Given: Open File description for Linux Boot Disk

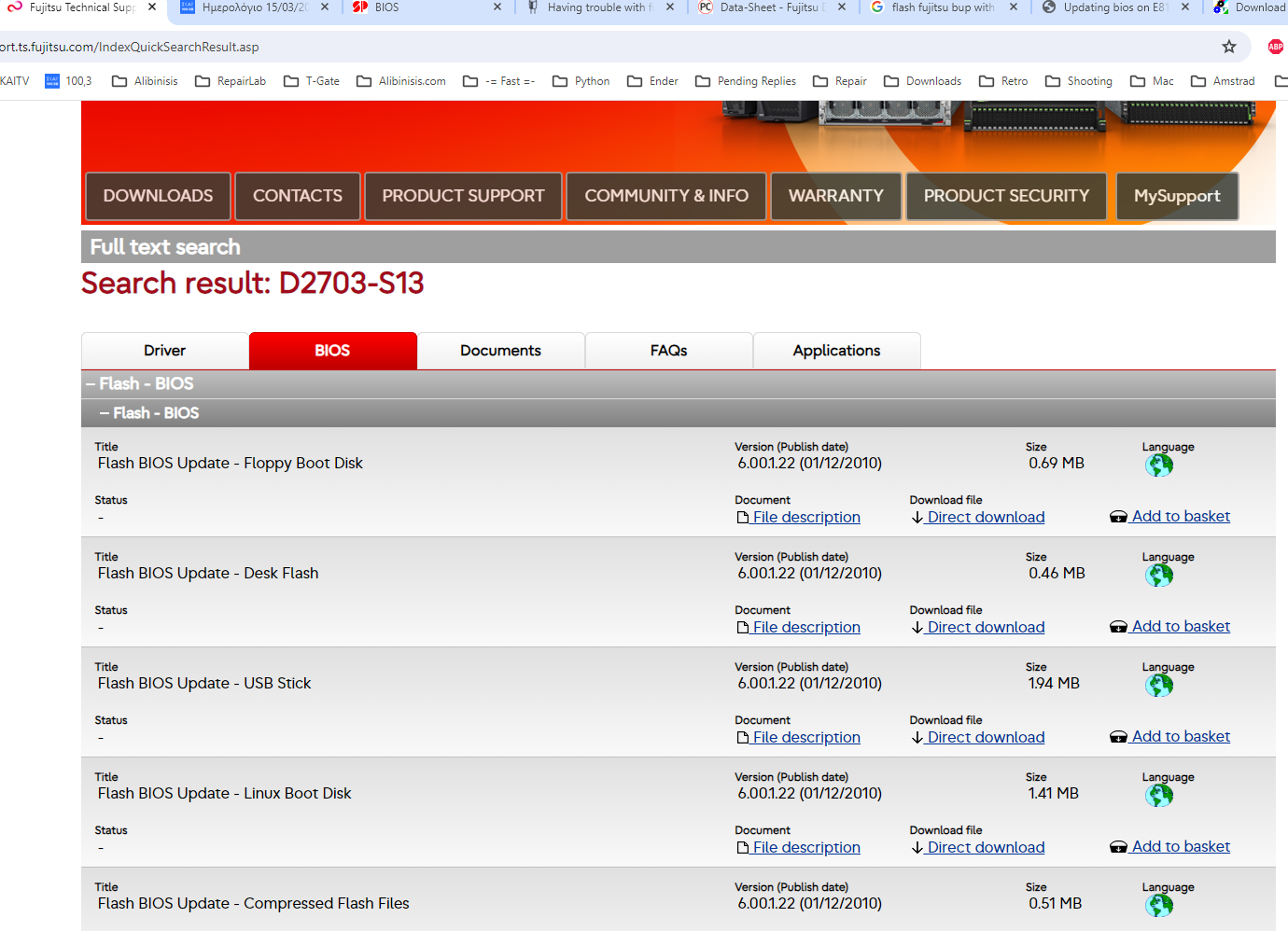Looking at the screenshot, I should [x=799, y=847].
